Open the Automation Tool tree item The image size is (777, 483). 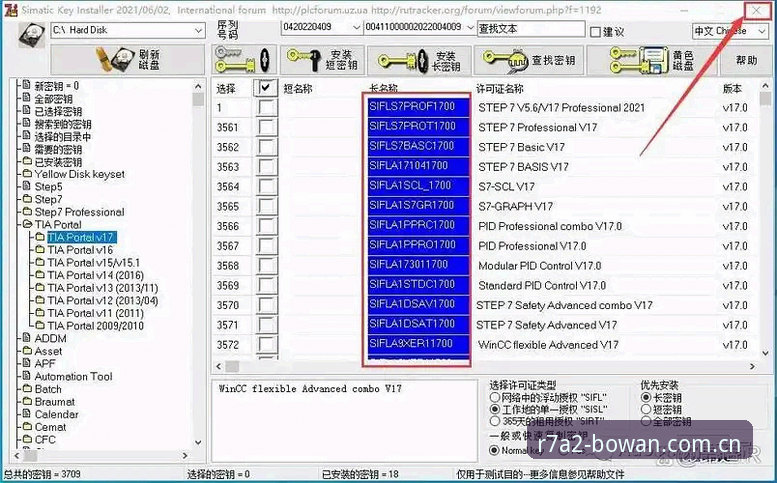[73, 376]
